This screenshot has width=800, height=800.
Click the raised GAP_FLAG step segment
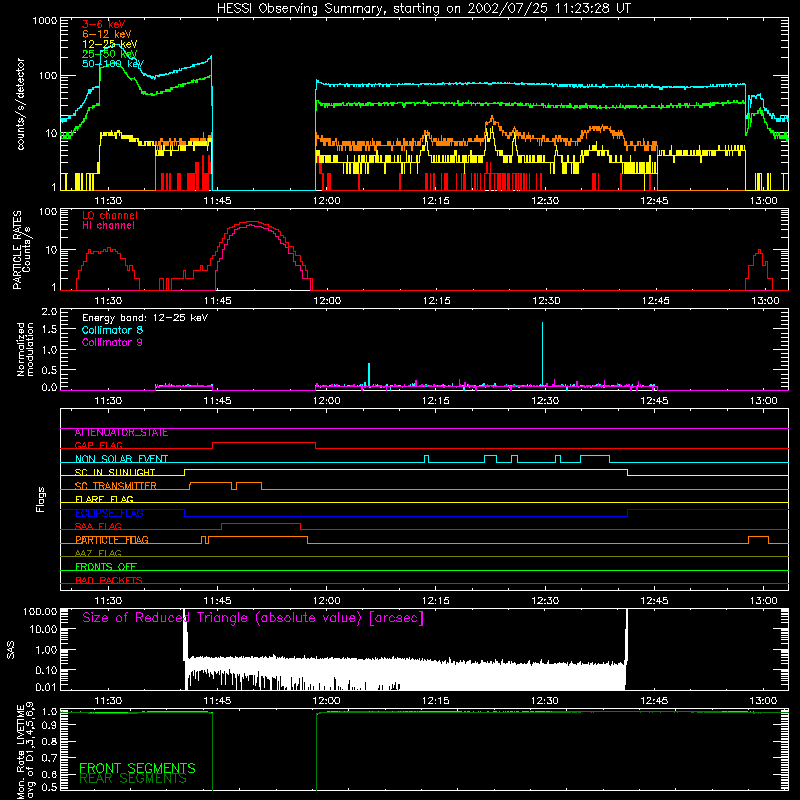264,442
